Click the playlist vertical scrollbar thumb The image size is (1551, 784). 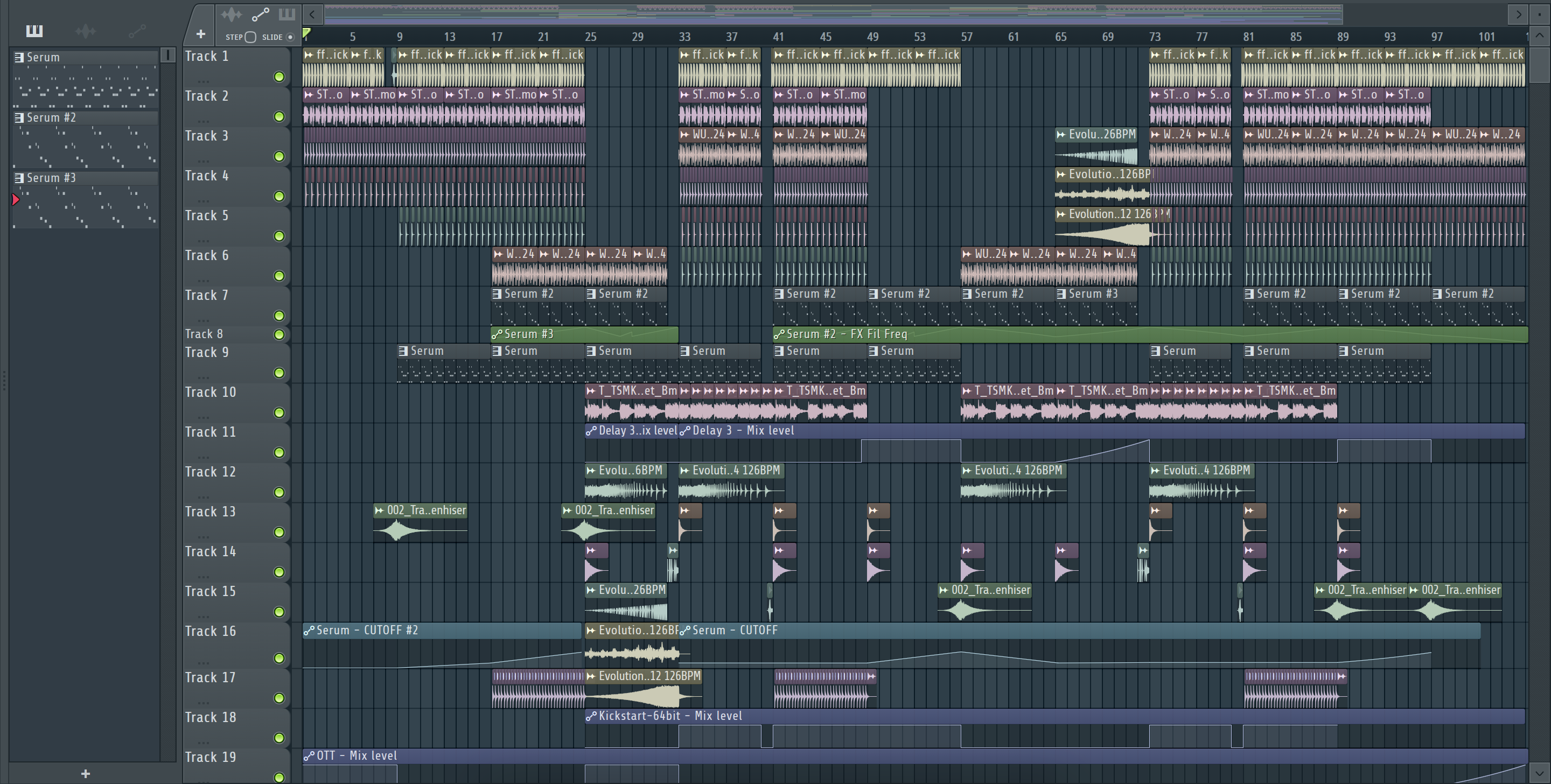pyautogui.click(x=1540, y=65)
